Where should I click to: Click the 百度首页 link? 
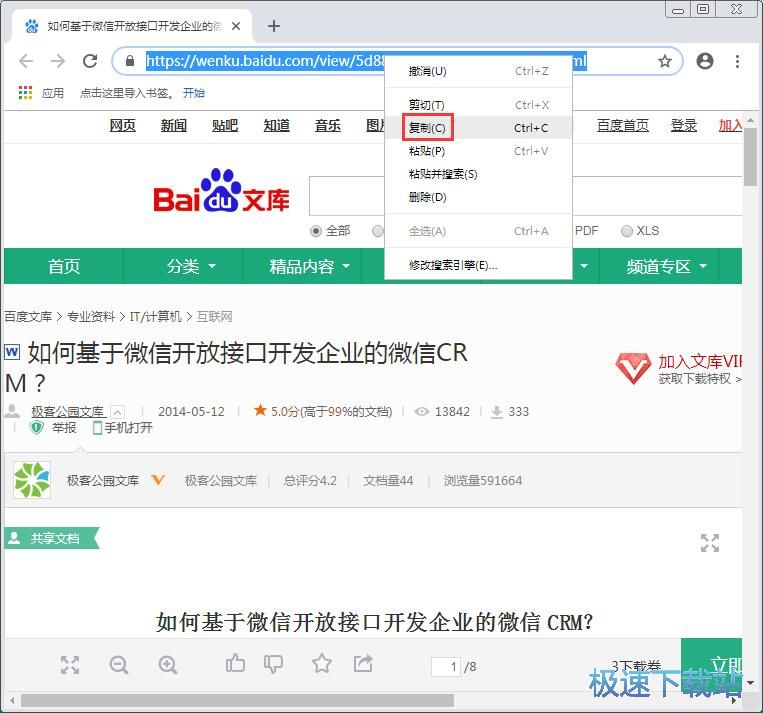point(623,126)
